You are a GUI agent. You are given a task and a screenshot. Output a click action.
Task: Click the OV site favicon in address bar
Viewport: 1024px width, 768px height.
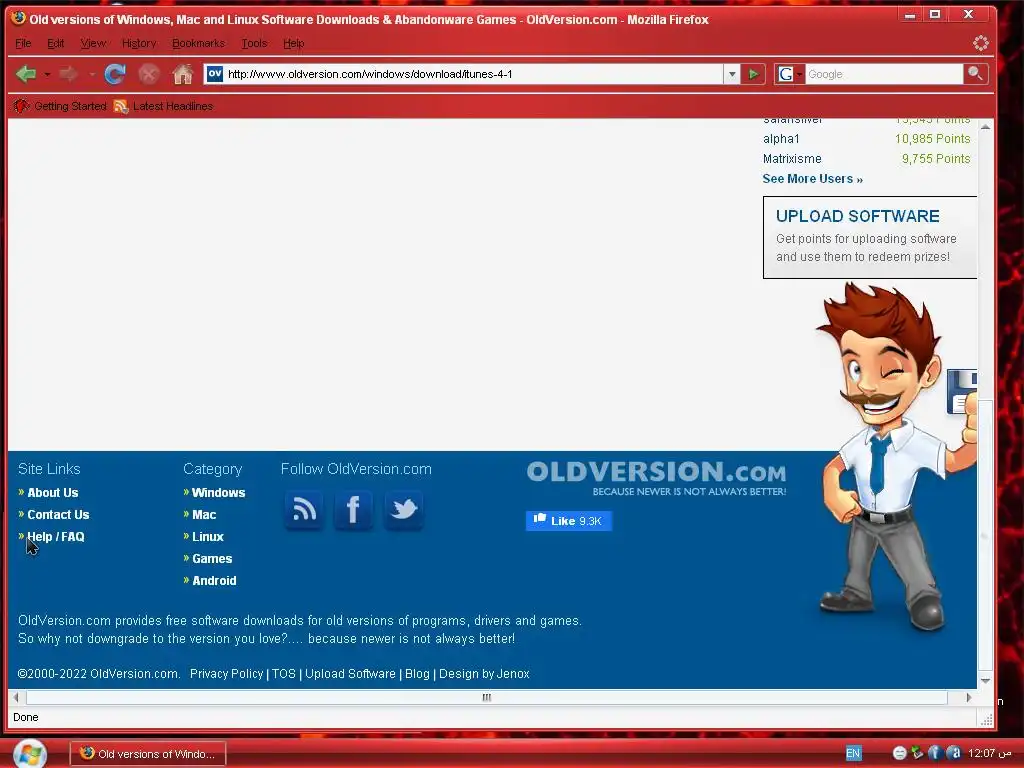[x=215, y=74]
